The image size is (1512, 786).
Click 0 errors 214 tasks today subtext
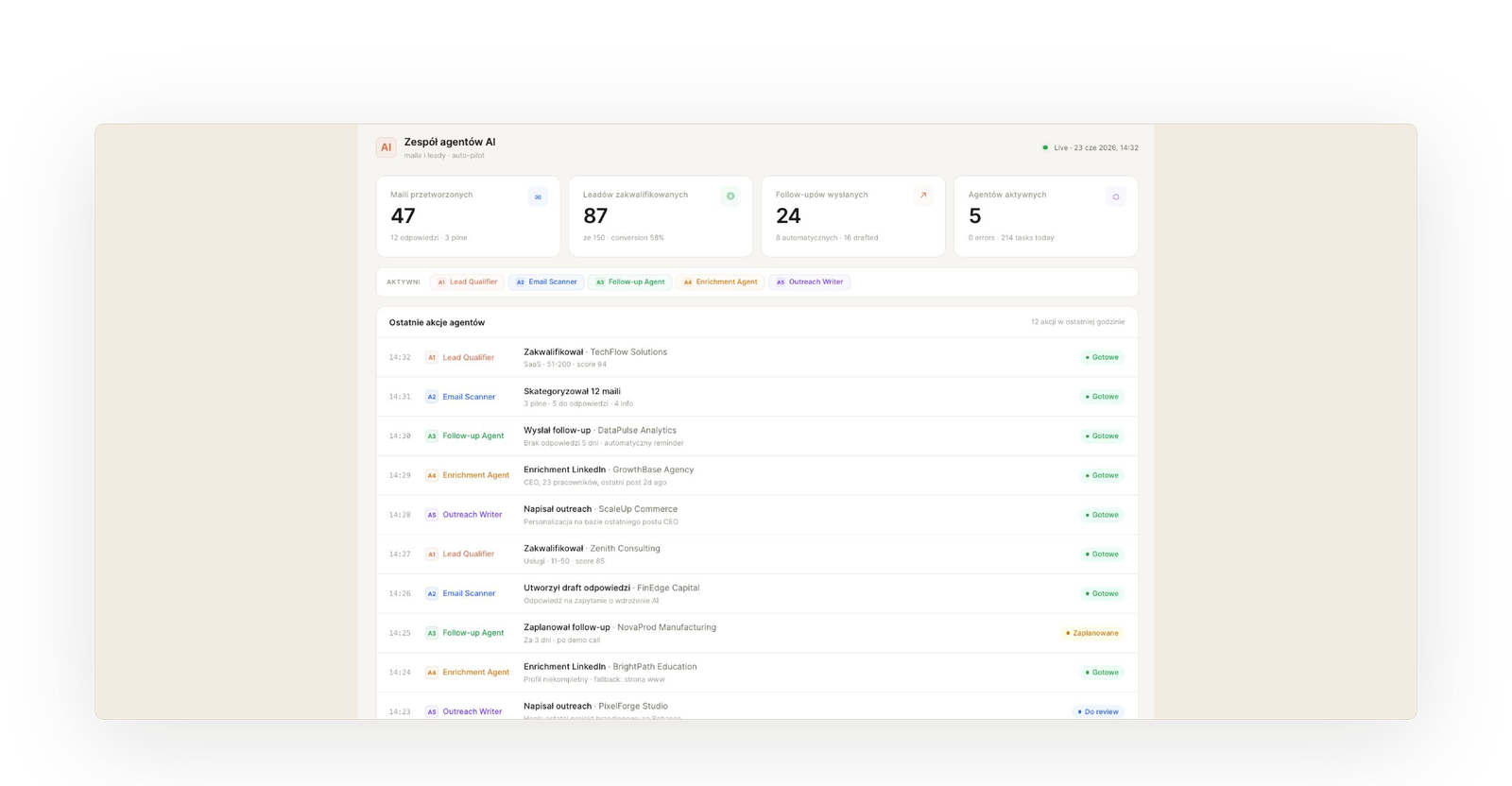(x=1011, y=238)
